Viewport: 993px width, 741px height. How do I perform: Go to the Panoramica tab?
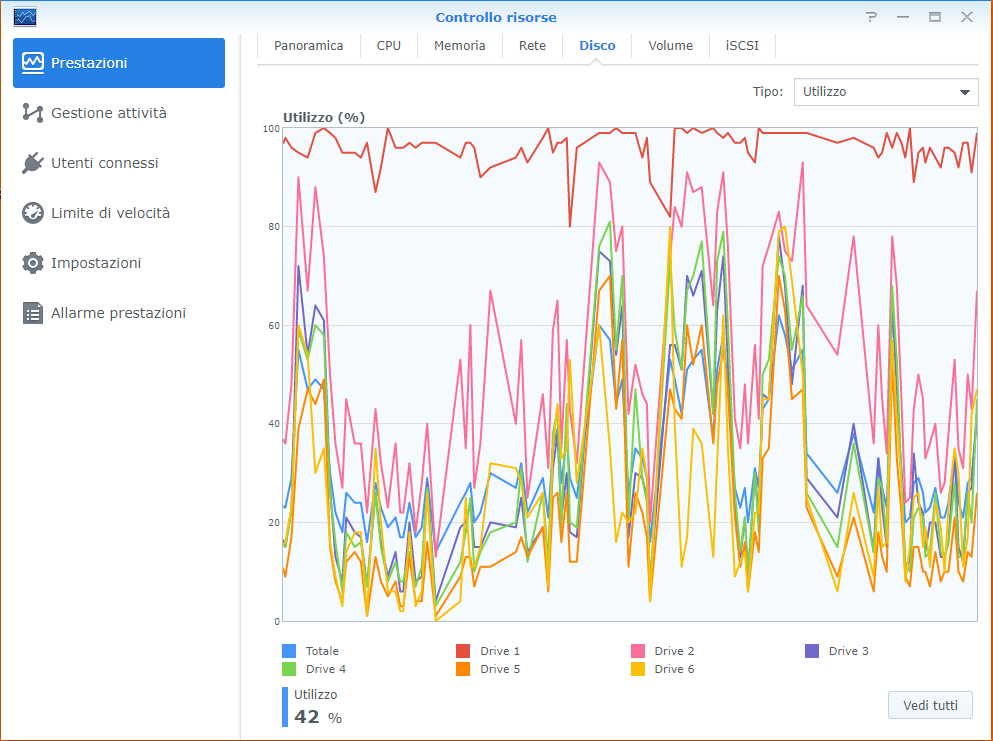click(x=309, y=46)
